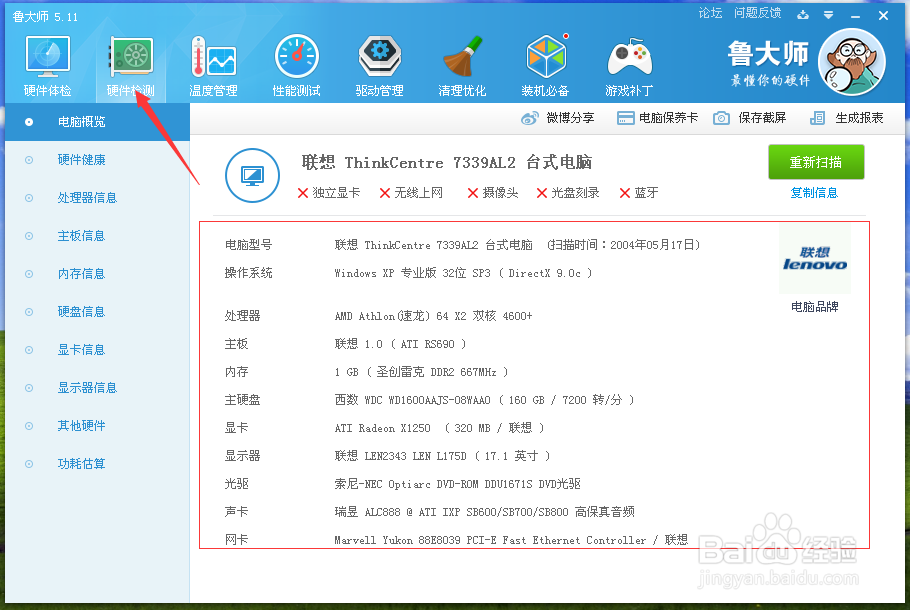This screenshot has height=610, width=910.
Task: Open the title bar dropdown menu arrow
Action: click(829, 15)
